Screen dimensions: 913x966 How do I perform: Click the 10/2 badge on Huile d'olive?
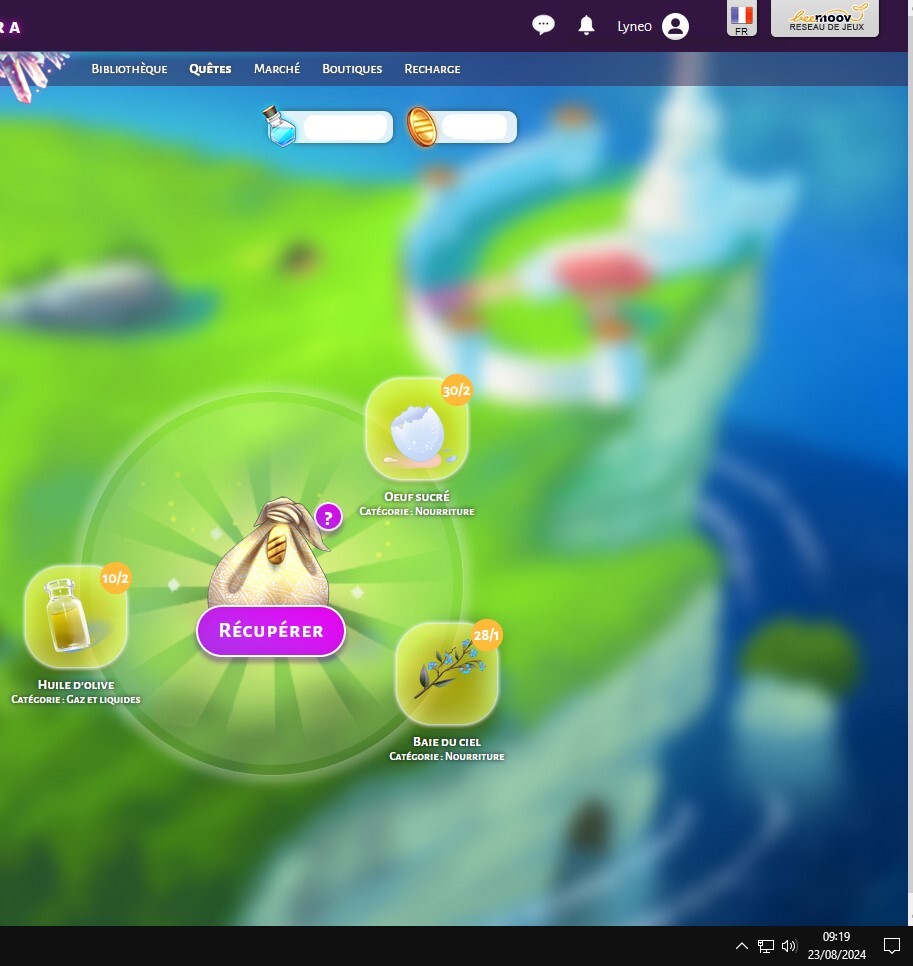pyautogui.click(x=115, y=578)
